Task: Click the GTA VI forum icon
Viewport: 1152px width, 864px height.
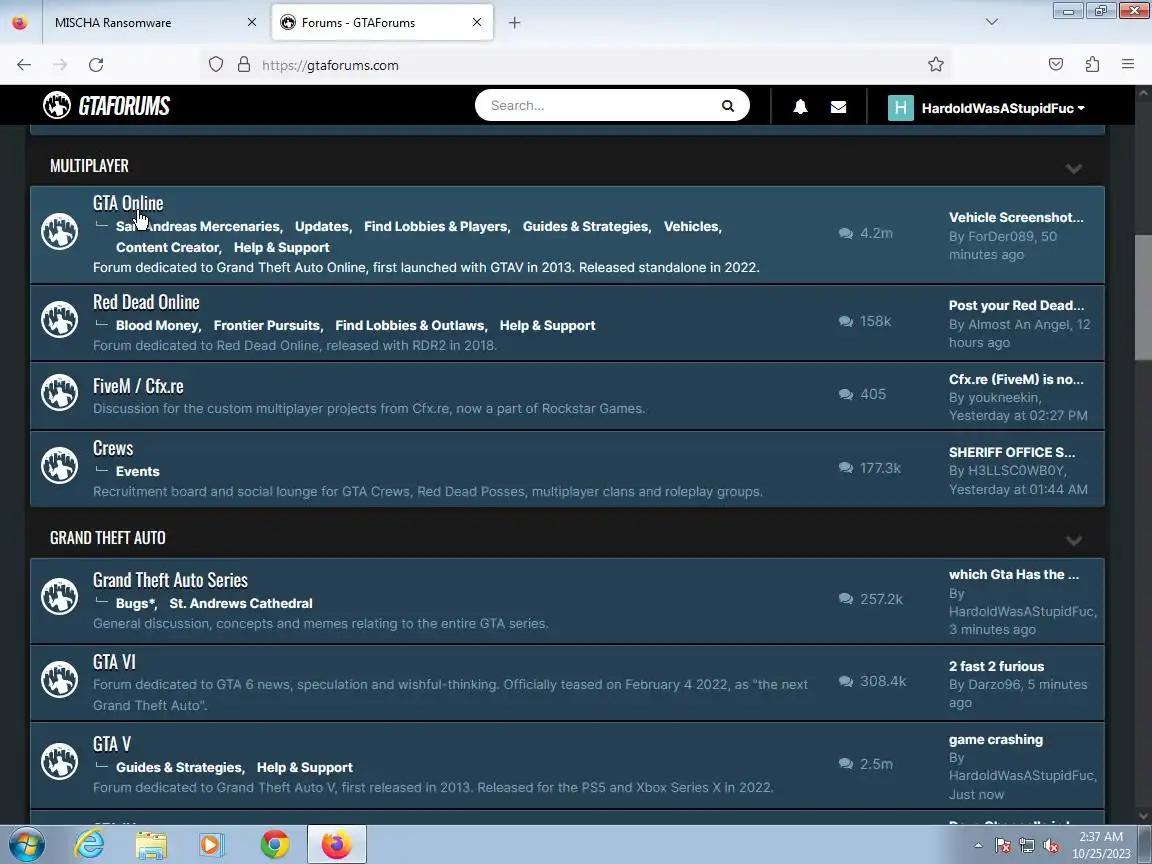Action: click(x=60, y=680)
